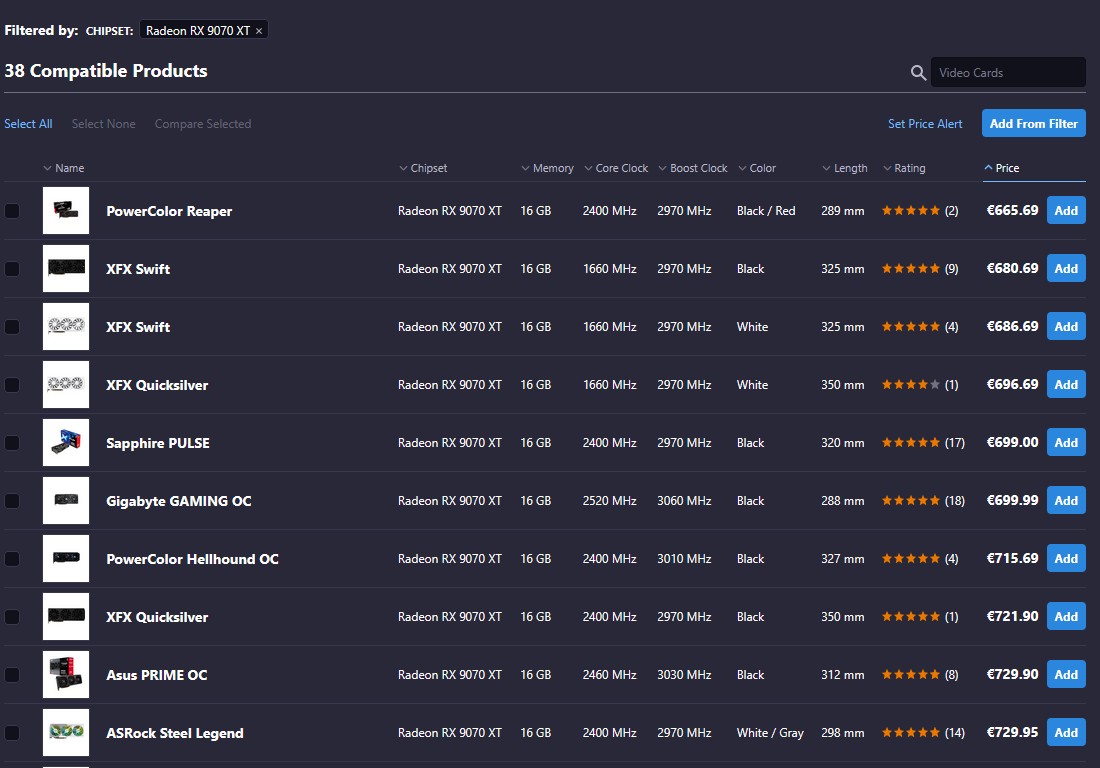The width and height of the screenshot is (1100, 768).
Task: Sort by Core Clock column header
Action: coord(616,168)
